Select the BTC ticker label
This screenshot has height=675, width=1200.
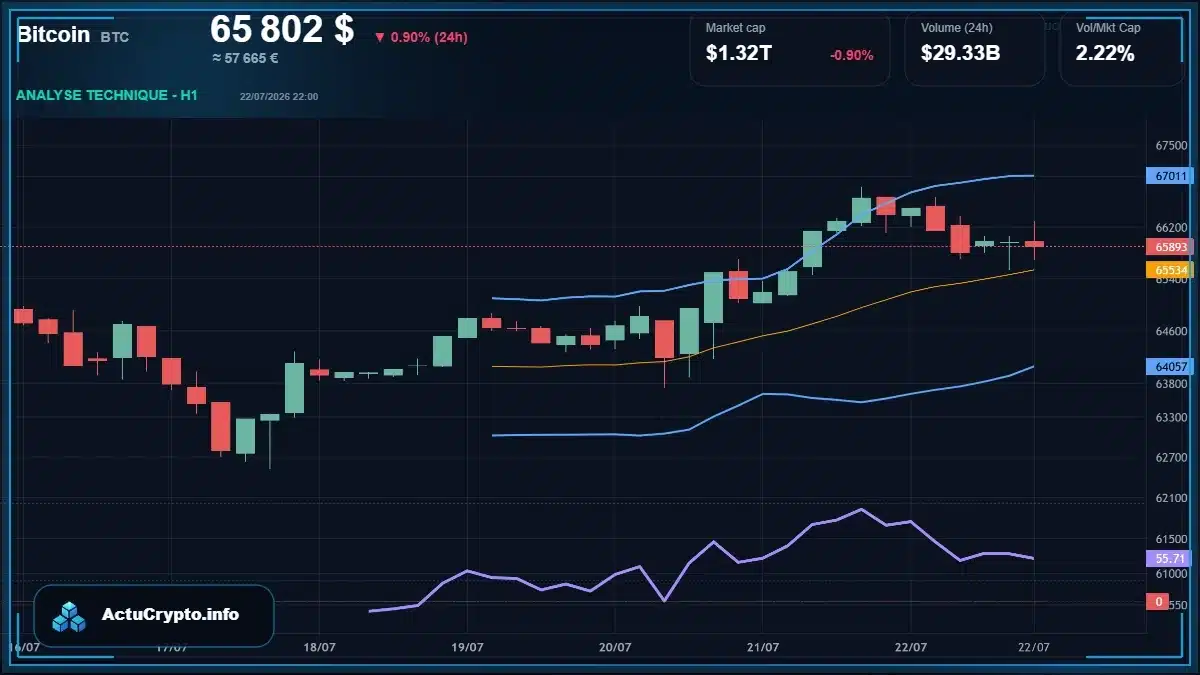[x=115, y=37]
